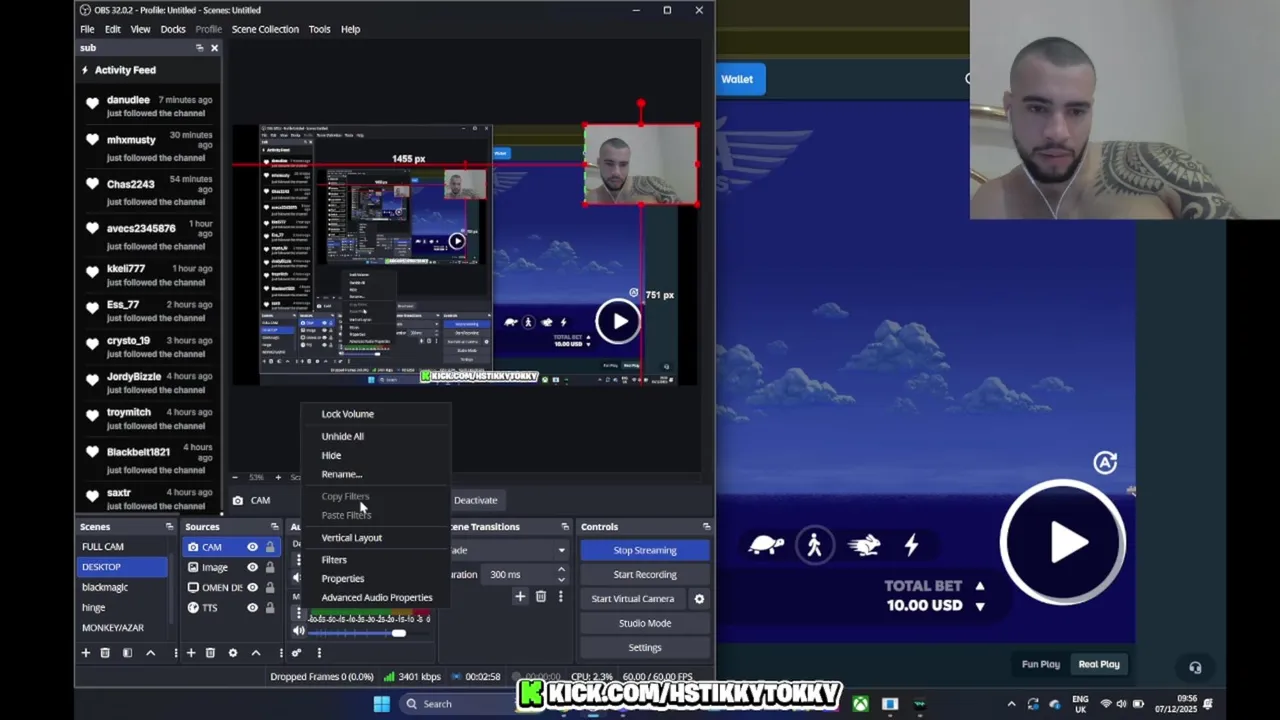
Task: Choose Rename in context menu
Action: (x=376, y=474)
